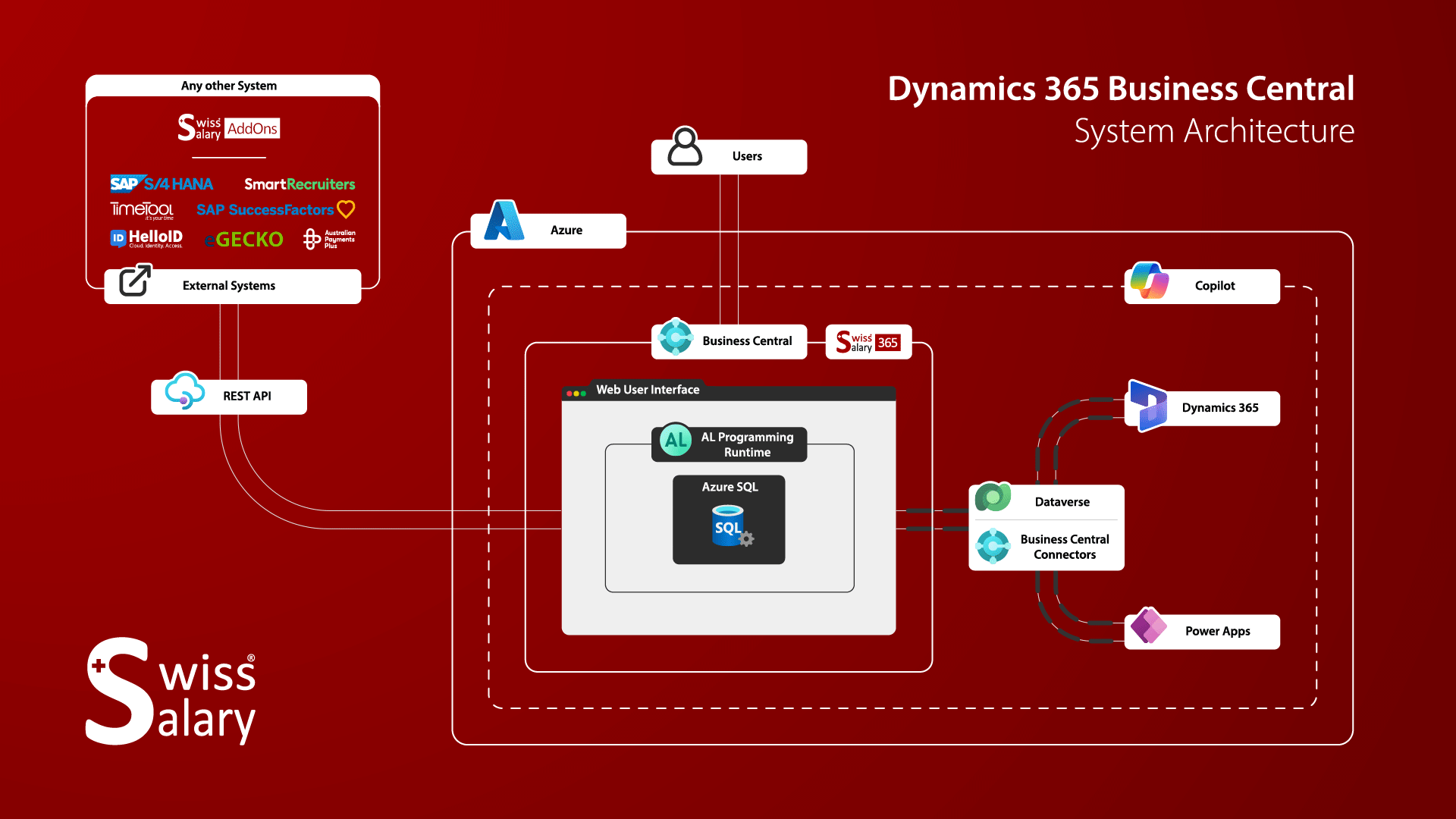
Task: Click the Power Apps purple icon
Action: click(x=1148, y=626)
